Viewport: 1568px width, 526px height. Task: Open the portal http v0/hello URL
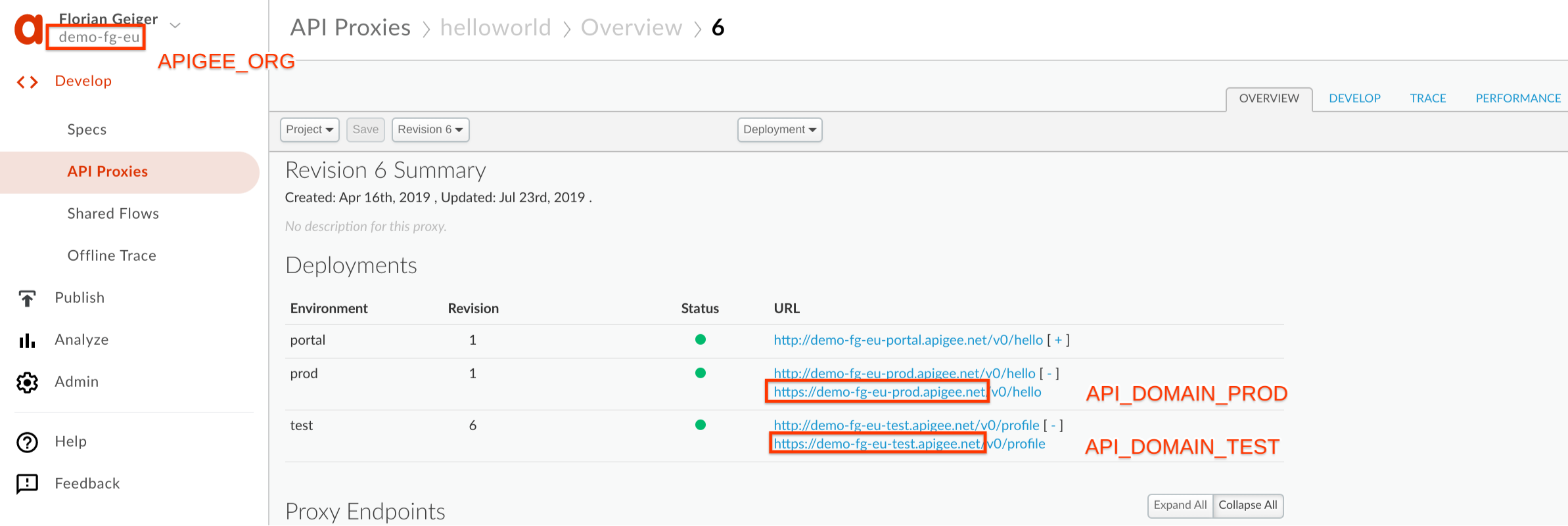[x=908, y=340]
